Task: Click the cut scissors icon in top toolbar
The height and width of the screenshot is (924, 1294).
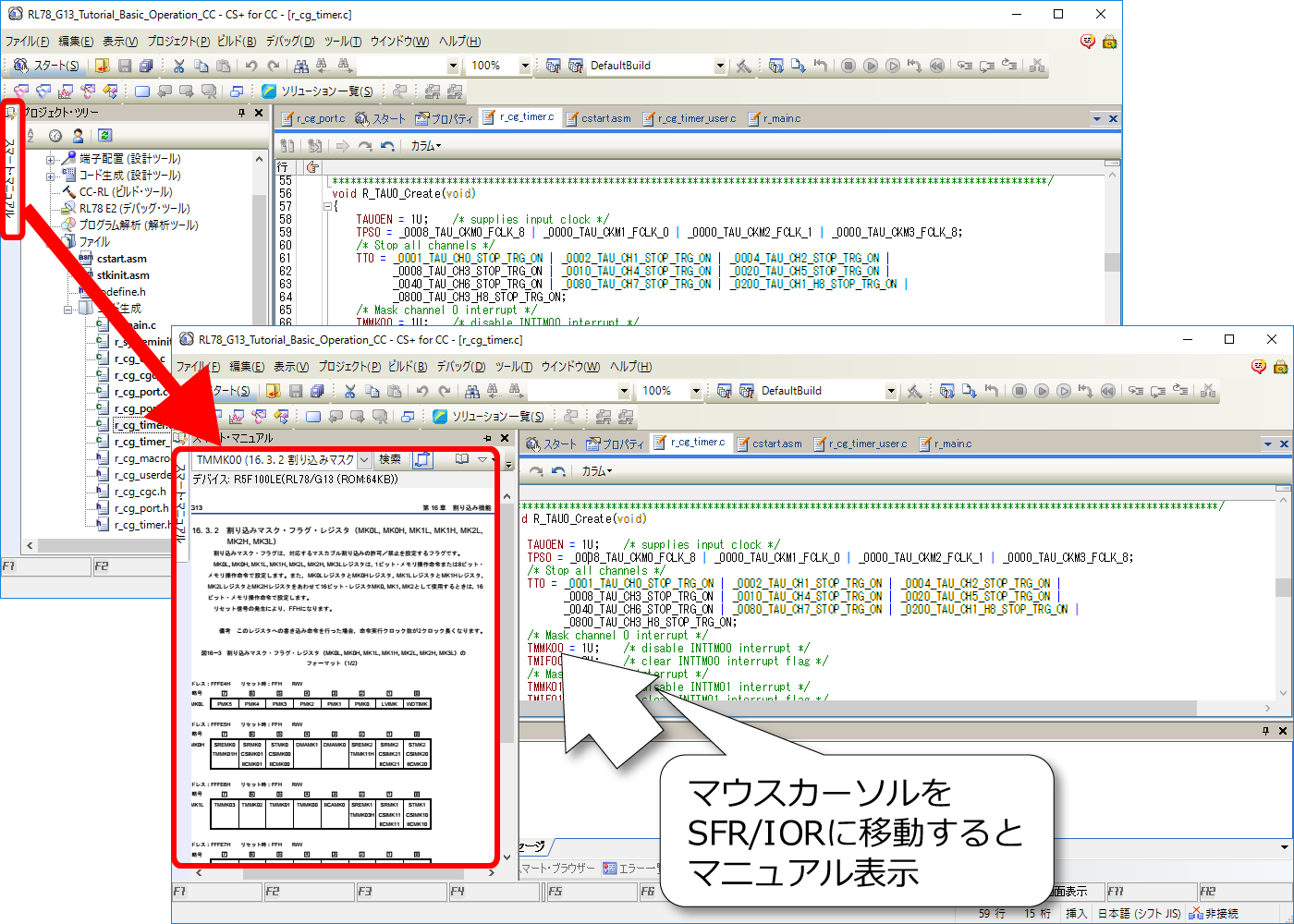Action: tap(179, 66)
